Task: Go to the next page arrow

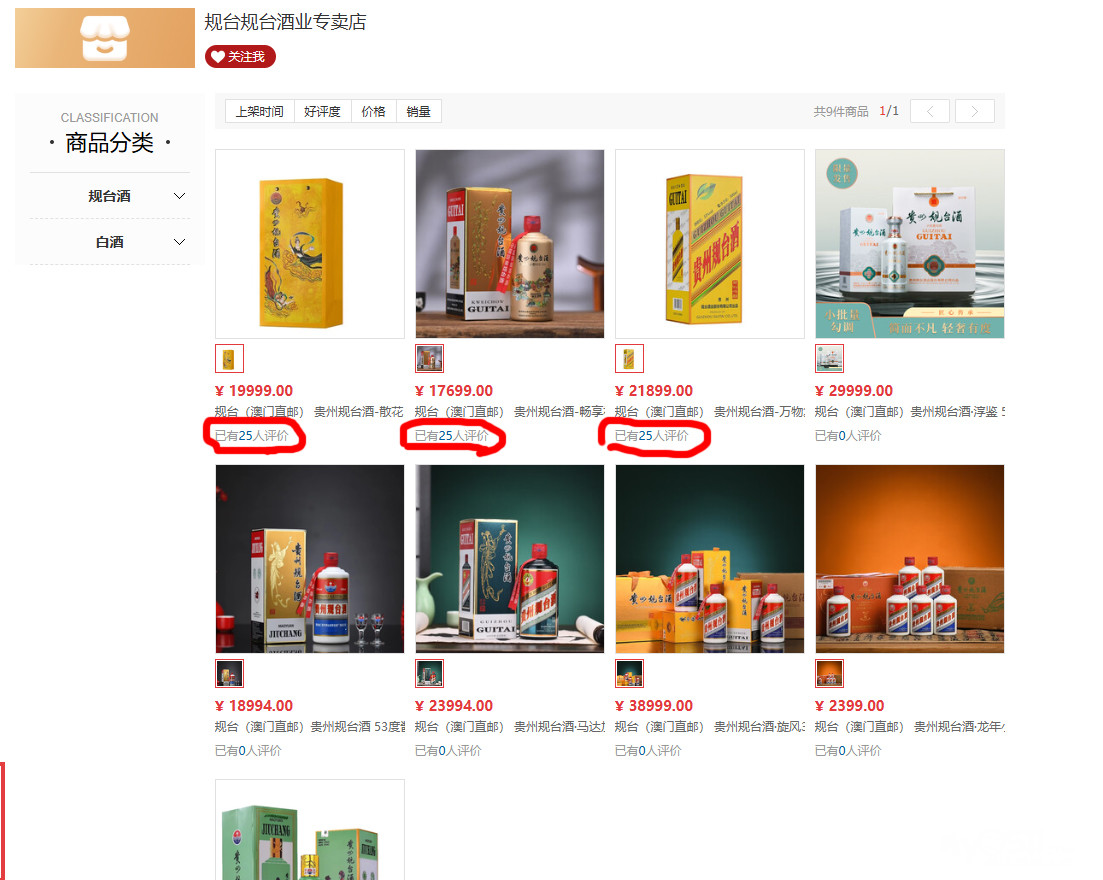Action: tap(974, 112)
